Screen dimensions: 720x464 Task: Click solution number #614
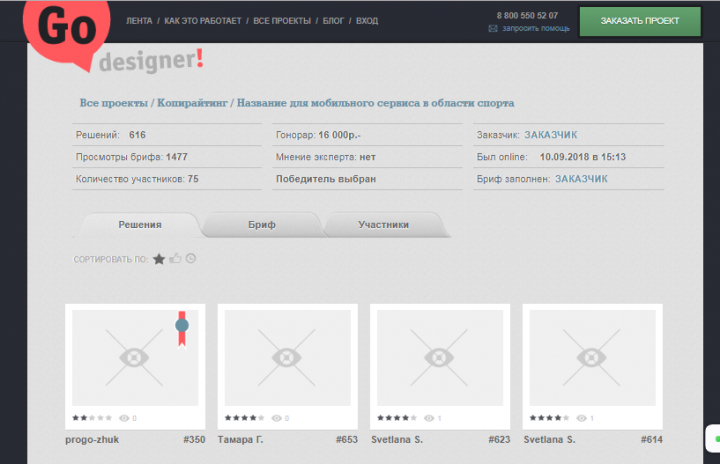(652, 440)
